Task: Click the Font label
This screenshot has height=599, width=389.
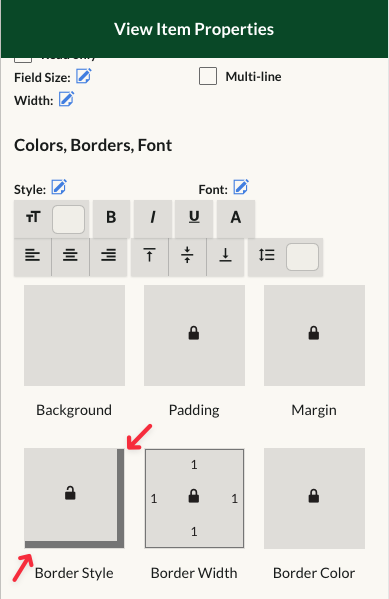Action: click(213, 189)
